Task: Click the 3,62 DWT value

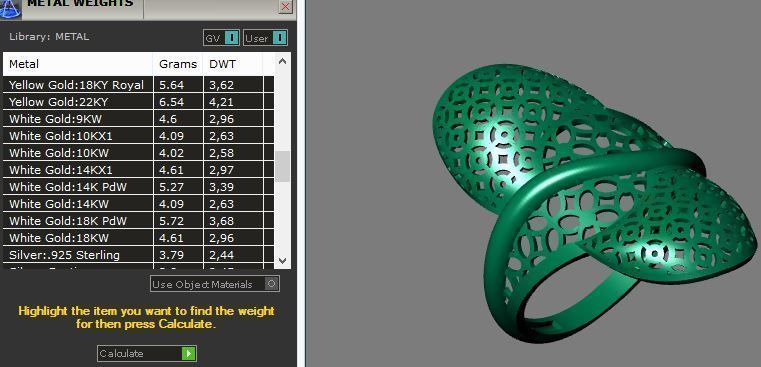Action: pyautogui.click(x=221, y=85)
